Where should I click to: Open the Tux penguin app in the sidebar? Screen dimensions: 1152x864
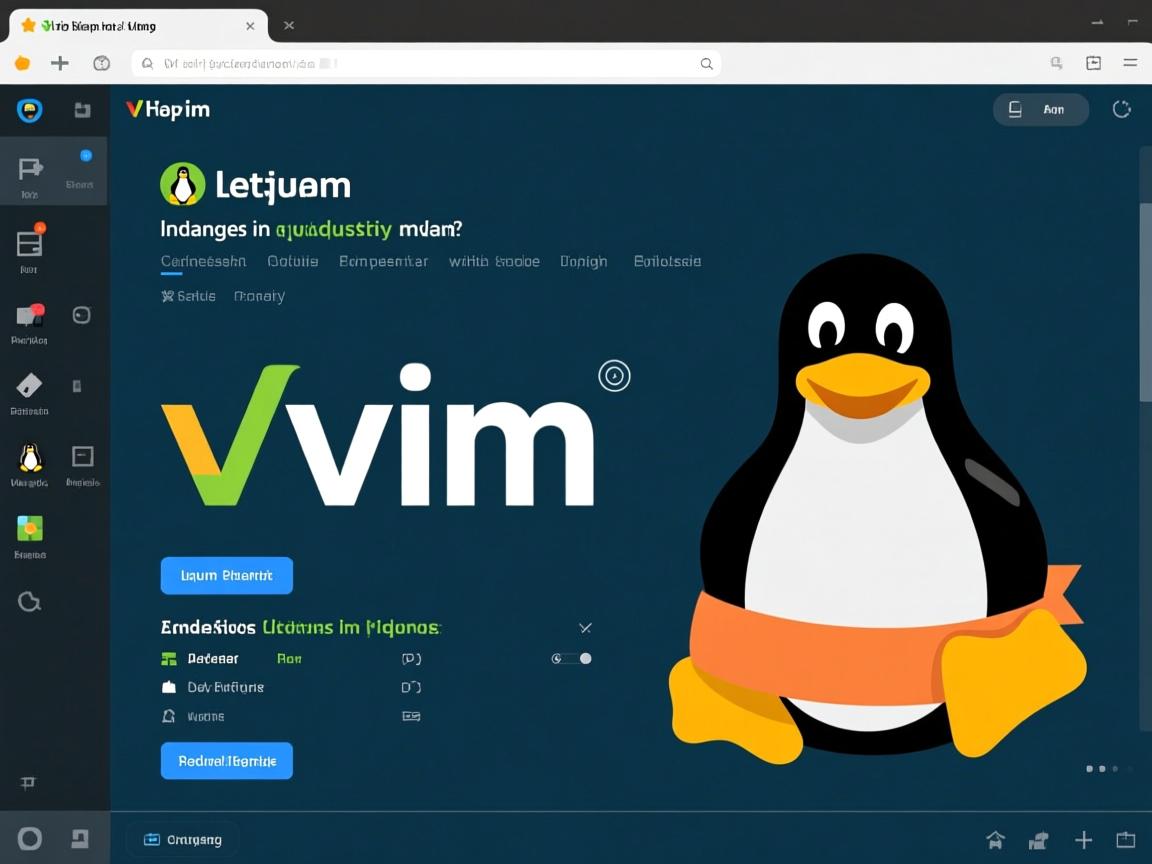coord(29,460)
